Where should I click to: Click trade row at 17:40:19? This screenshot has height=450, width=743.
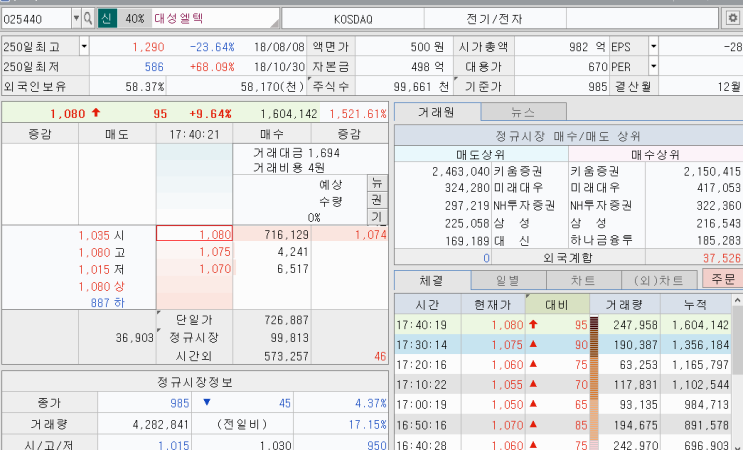(563, 324)
